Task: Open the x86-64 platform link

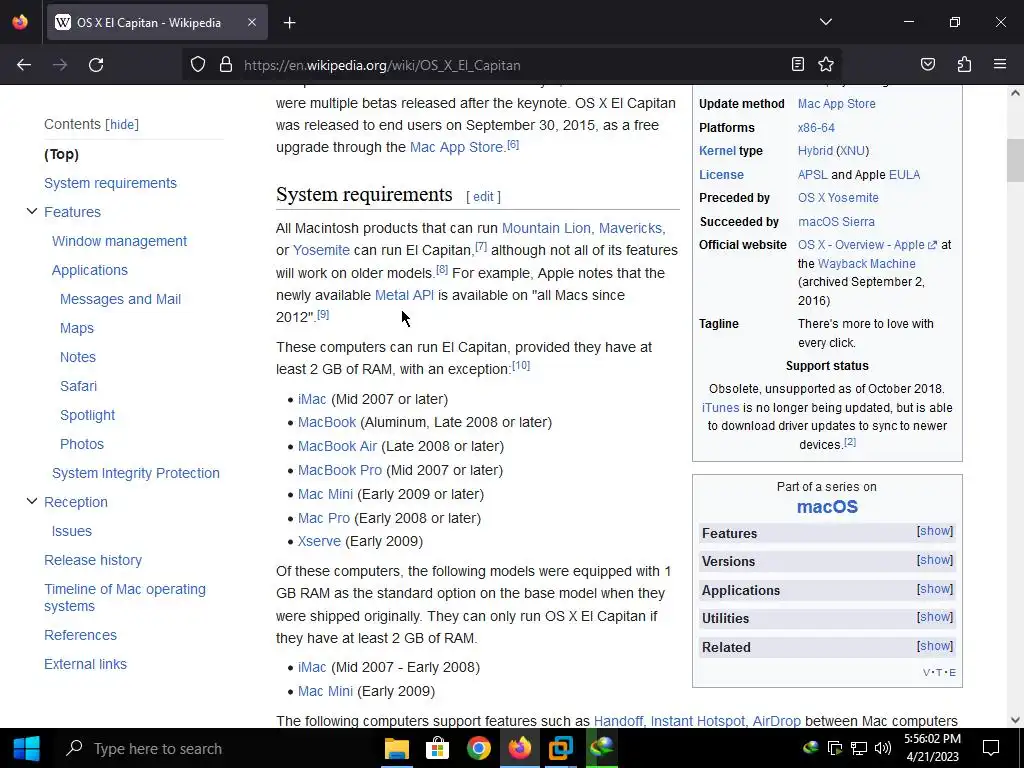Action: 816,127
